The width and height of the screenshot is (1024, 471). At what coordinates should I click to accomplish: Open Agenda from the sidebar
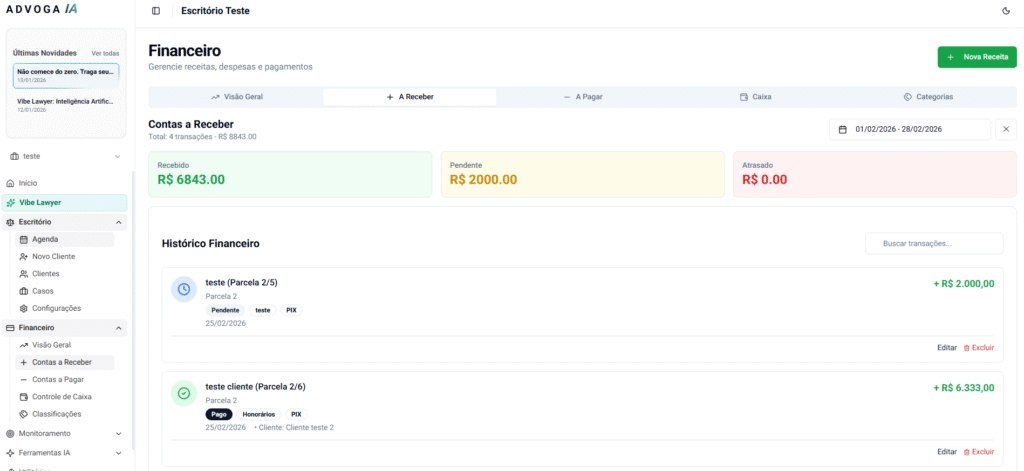[x=45, y=239]
